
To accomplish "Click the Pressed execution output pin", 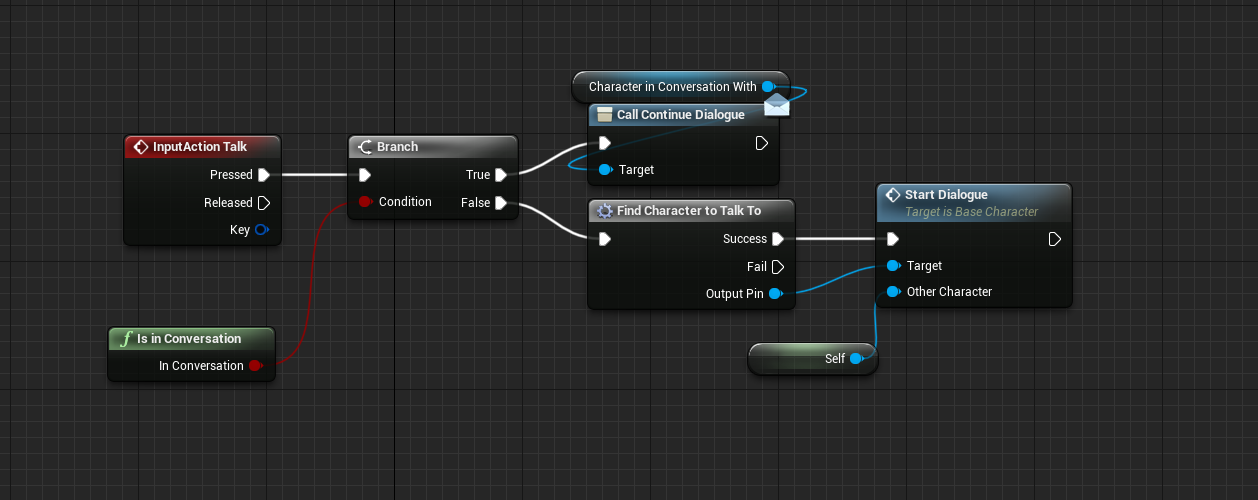I will pos(263,175).
